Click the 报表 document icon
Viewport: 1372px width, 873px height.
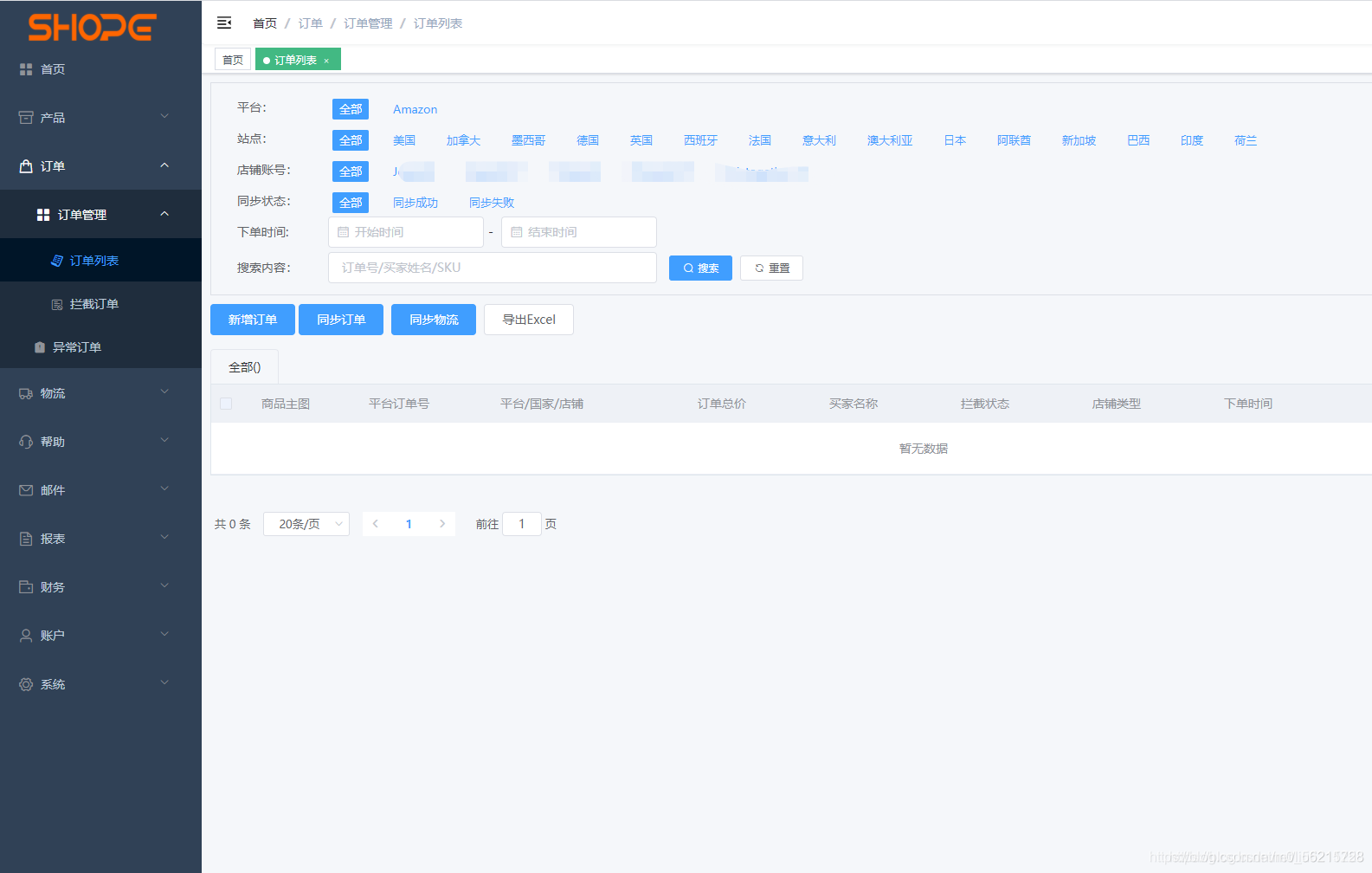click(x=26, y=539)
